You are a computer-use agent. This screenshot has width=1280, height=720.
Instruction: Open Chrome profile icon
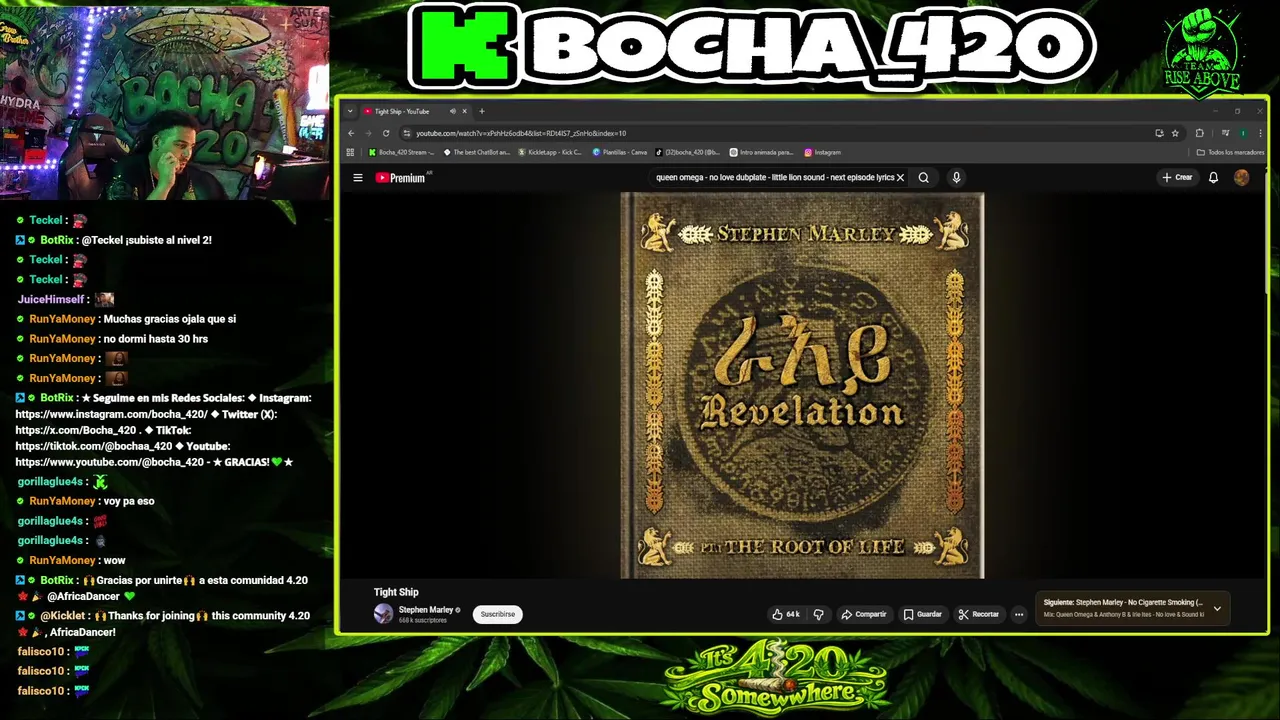[1242, 133]
